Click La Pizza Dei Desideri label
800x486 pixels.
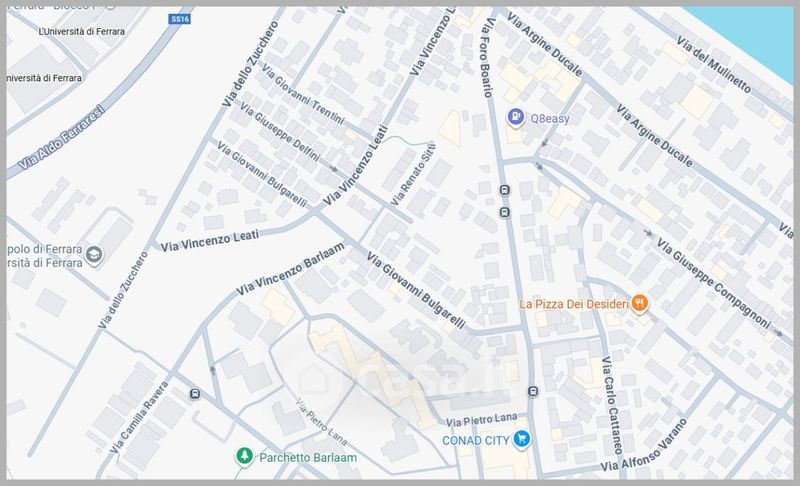coord(574,304)
